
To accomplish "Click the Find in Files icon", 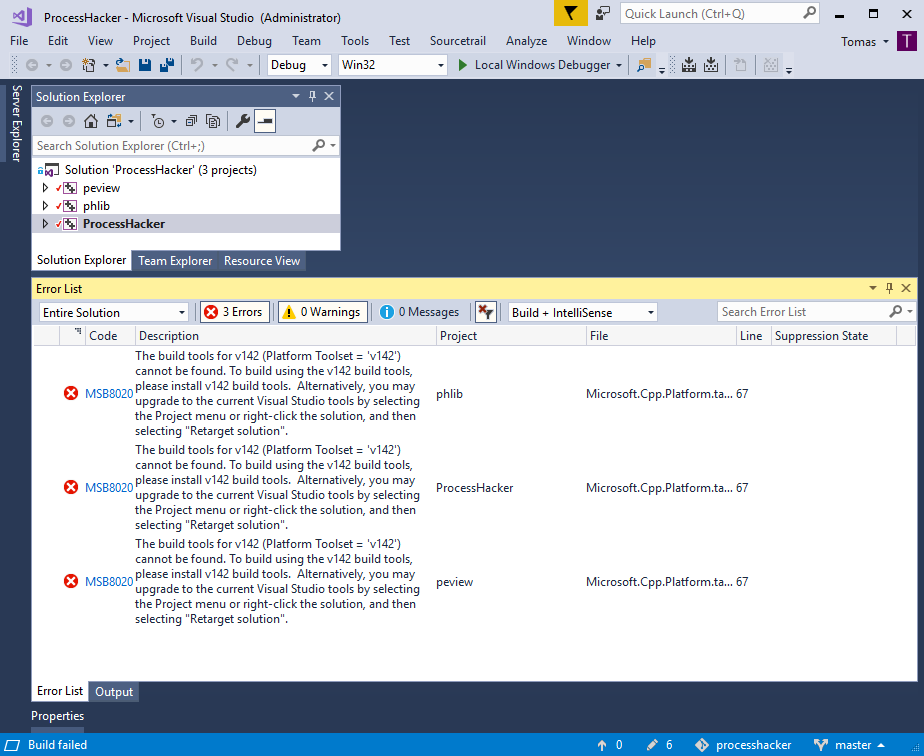I will tap(644, 65).
